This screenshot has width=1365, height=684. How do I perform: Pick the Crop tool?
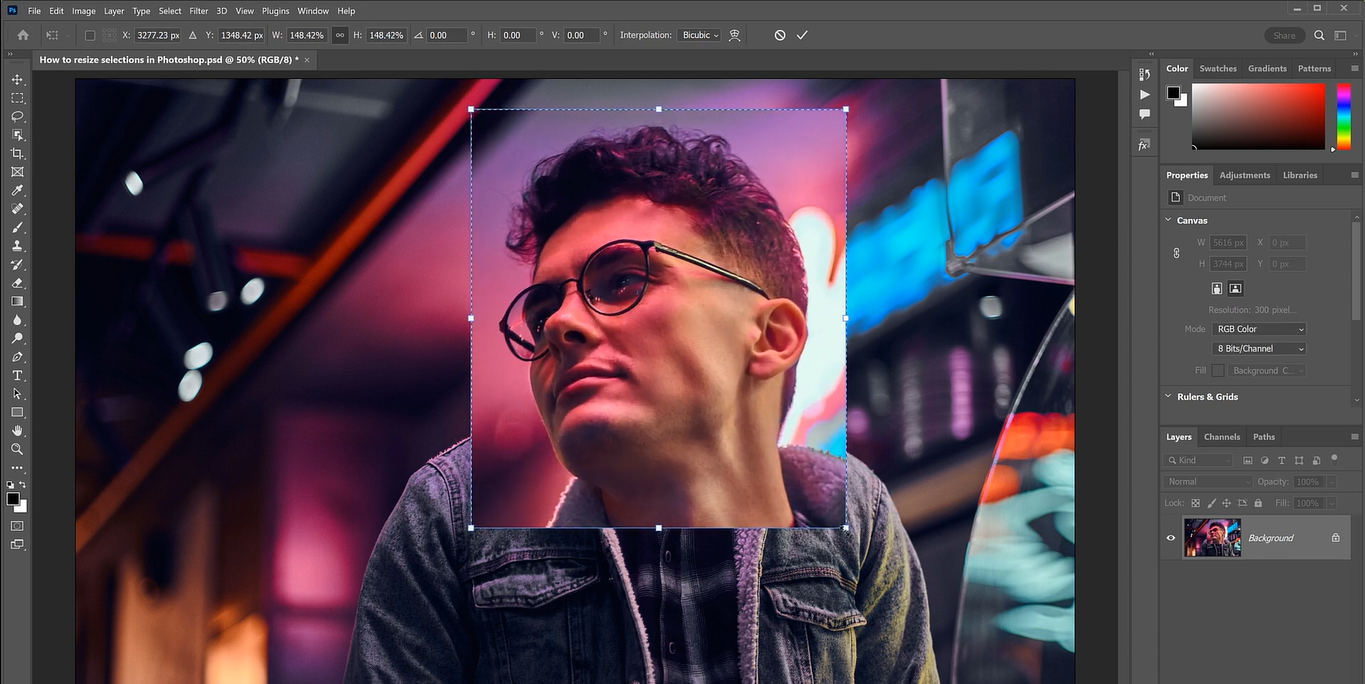tap(17, 153)
